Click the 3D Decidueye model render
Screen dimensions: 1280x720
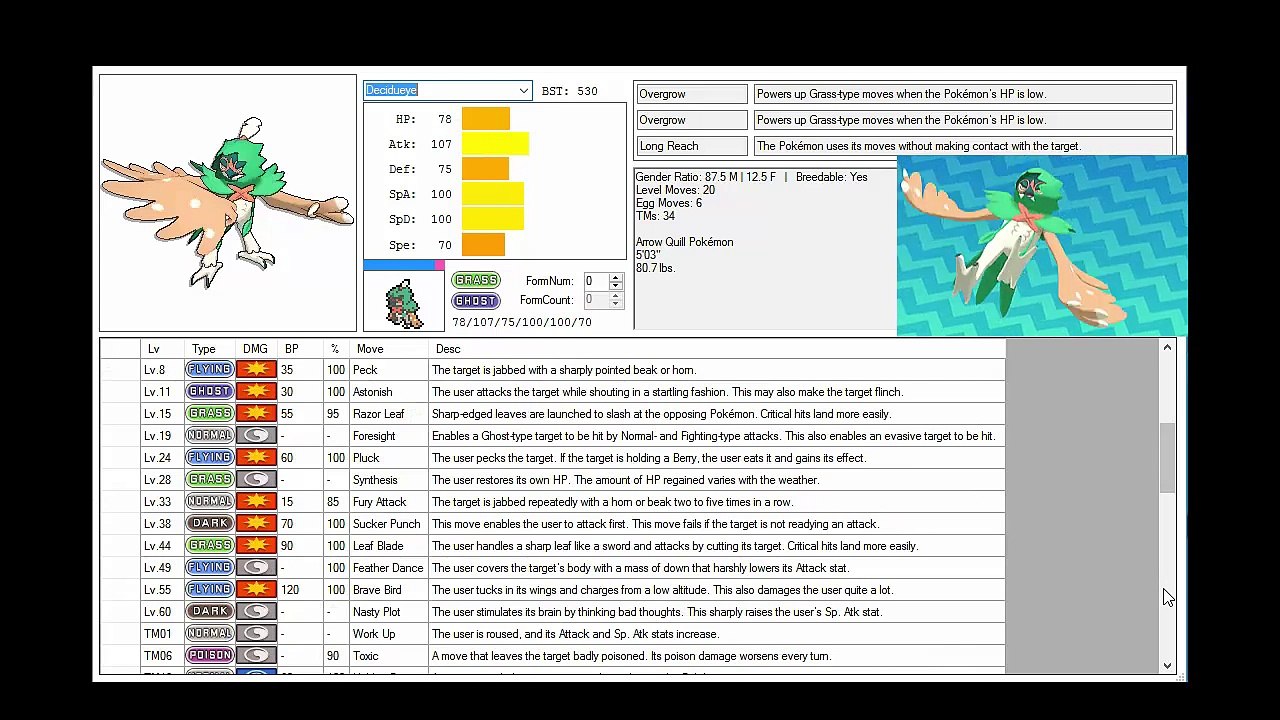click(1042, 246)
